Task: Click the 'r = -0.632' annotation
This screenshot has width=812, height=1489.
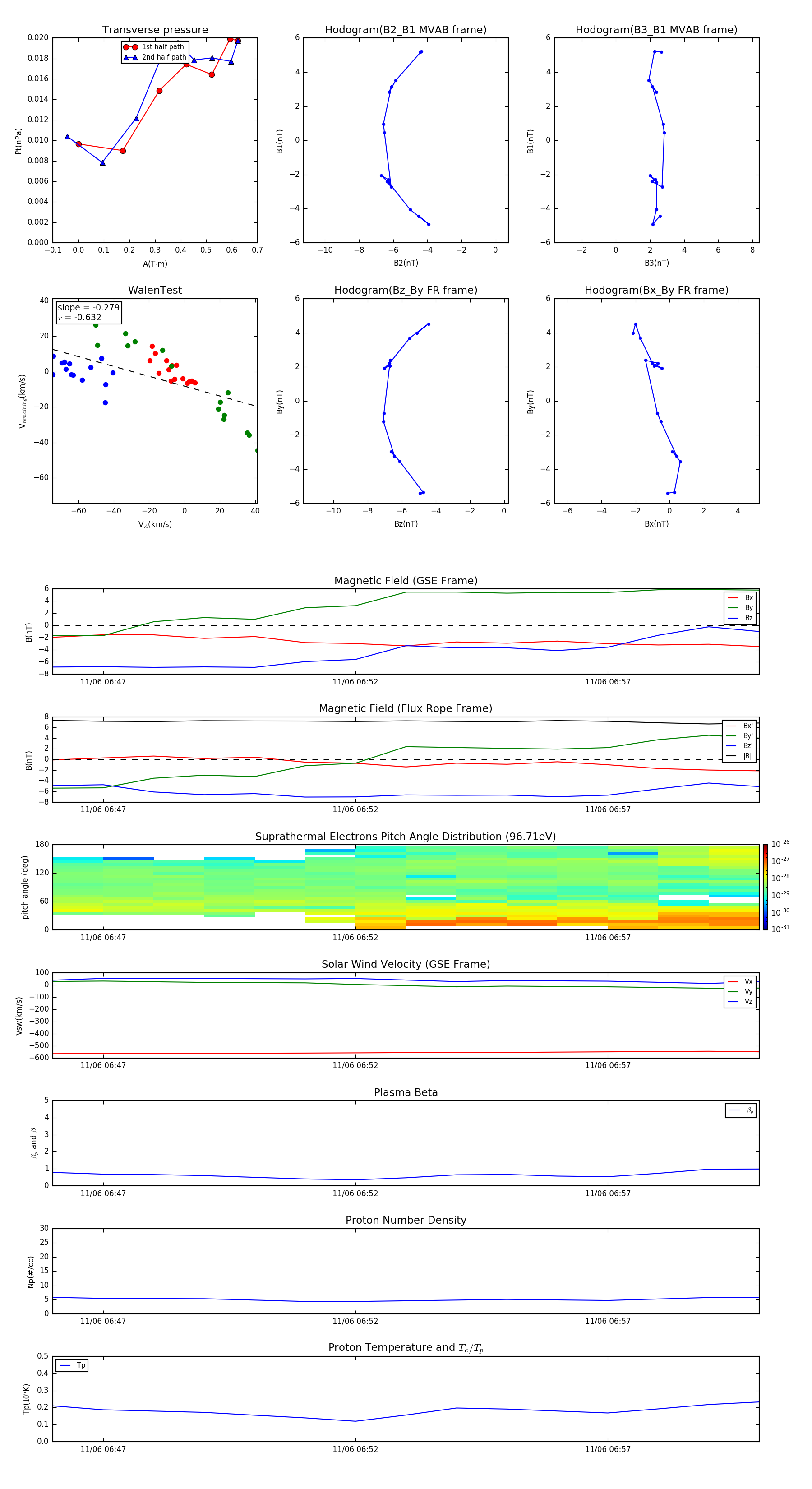Action: coord(80,317)
